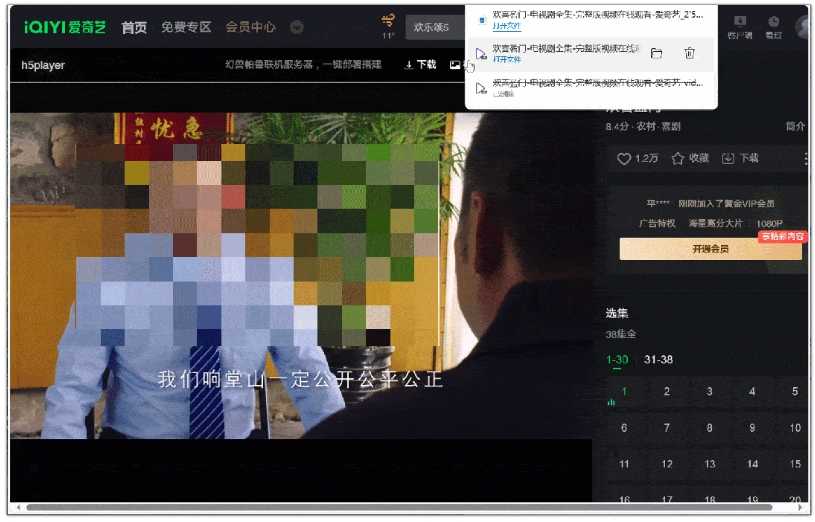Click the second download's video file icon
This screenshot has height=522, width=815.
pyautogui.click(x=481, y=53)
